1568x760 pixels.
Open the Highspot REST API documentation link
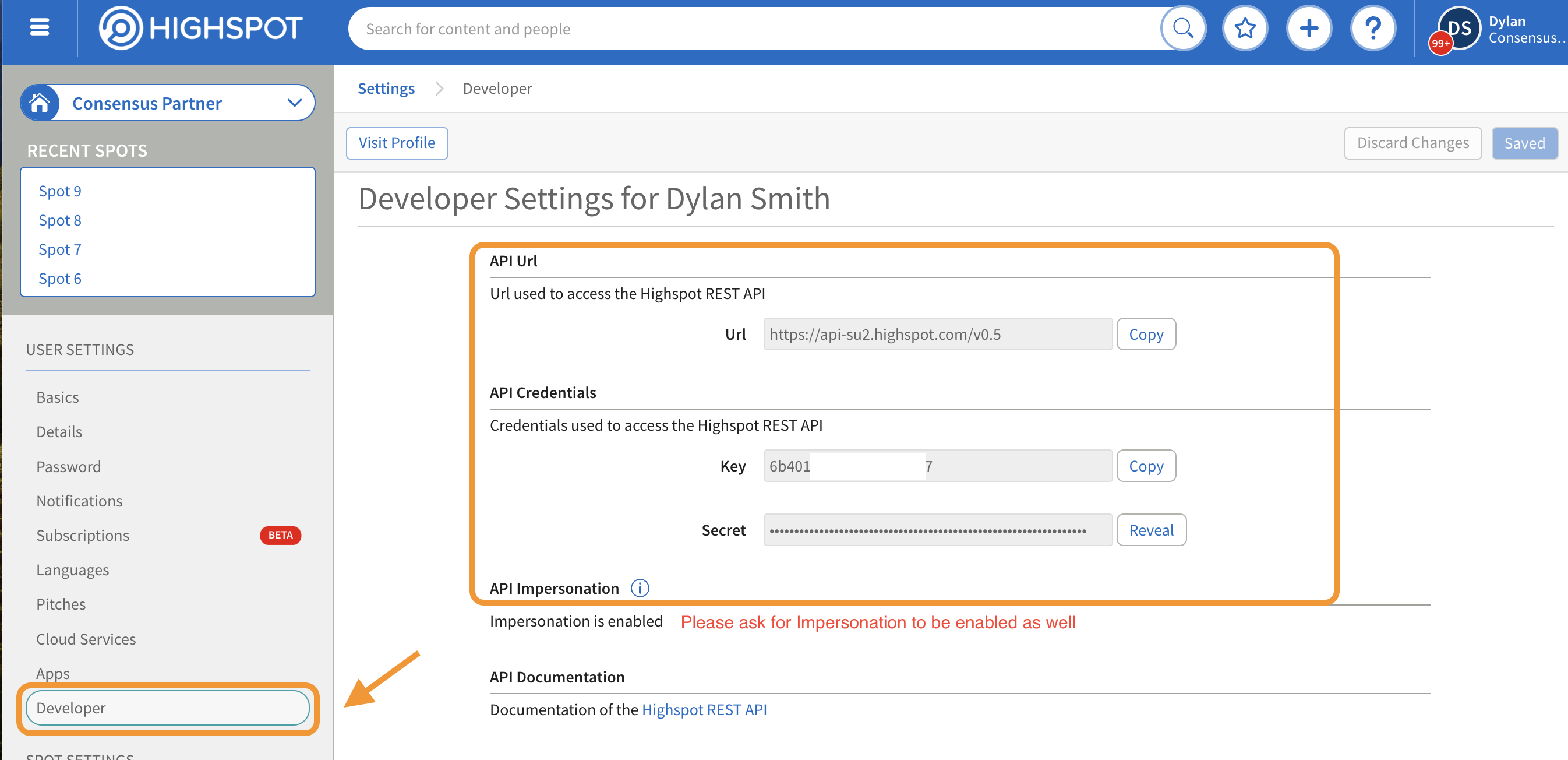(704, 710)
